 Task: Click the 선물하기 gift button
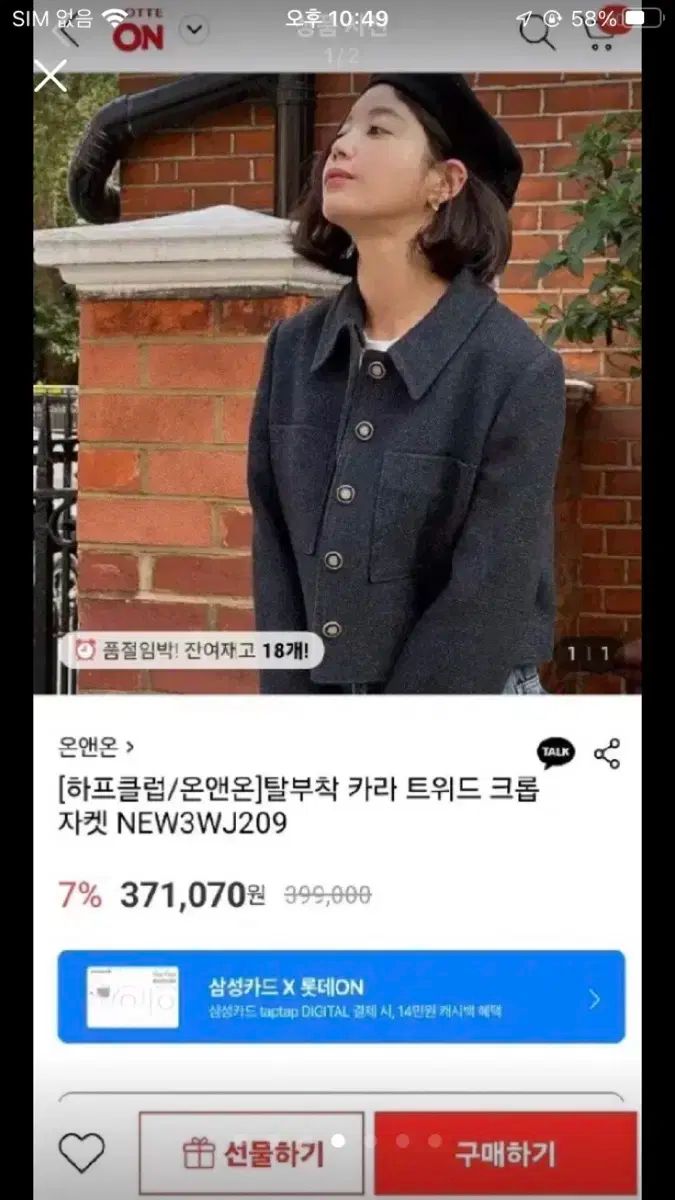tap(251, 1153)
